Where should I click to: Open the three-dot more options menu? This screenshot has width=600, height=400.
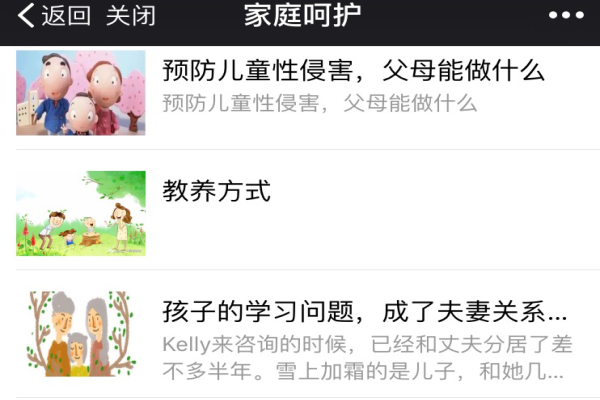pyautogui.click(x=566, y=15)
